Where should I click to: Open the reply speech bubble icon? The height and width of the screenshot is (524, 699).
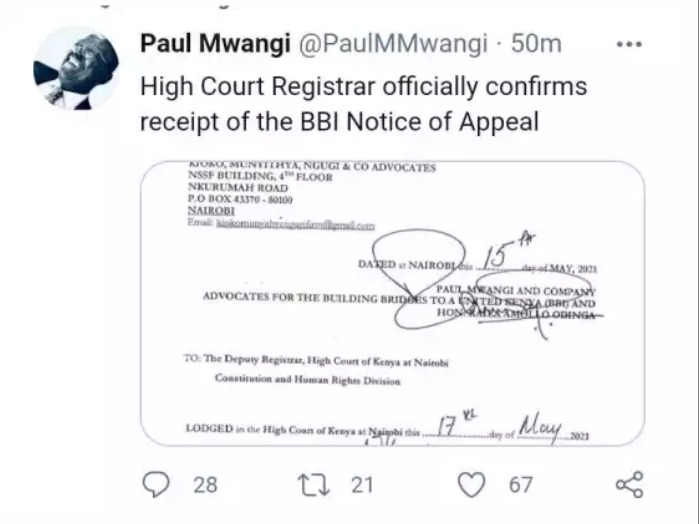[156, 484]
